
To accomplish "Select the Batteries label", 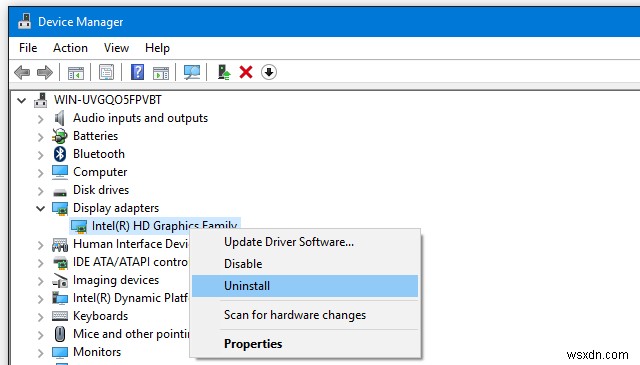I will tap(96, 136).
